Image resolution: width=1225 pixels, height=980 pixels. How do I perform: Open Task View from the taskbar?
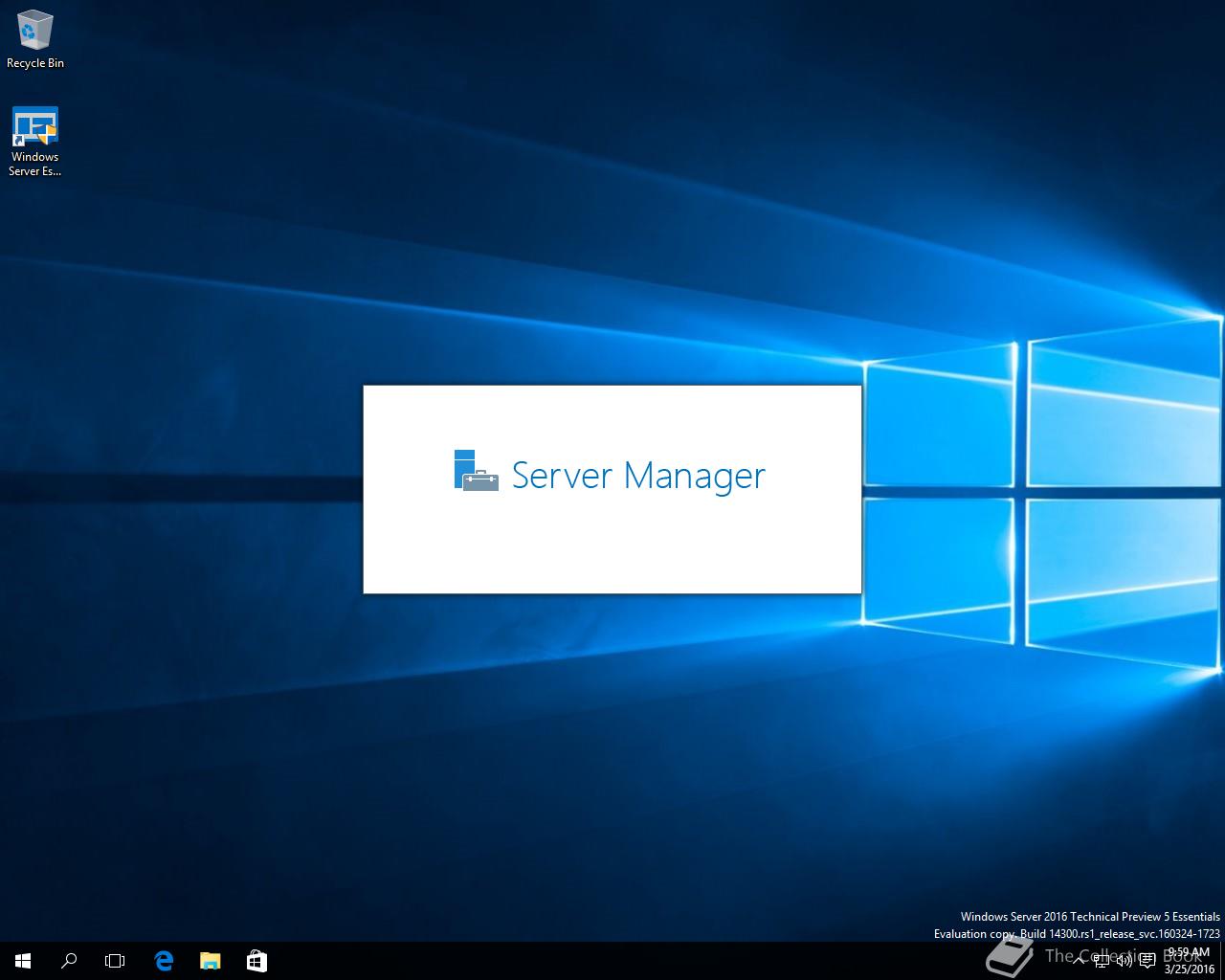coord(115,961)
